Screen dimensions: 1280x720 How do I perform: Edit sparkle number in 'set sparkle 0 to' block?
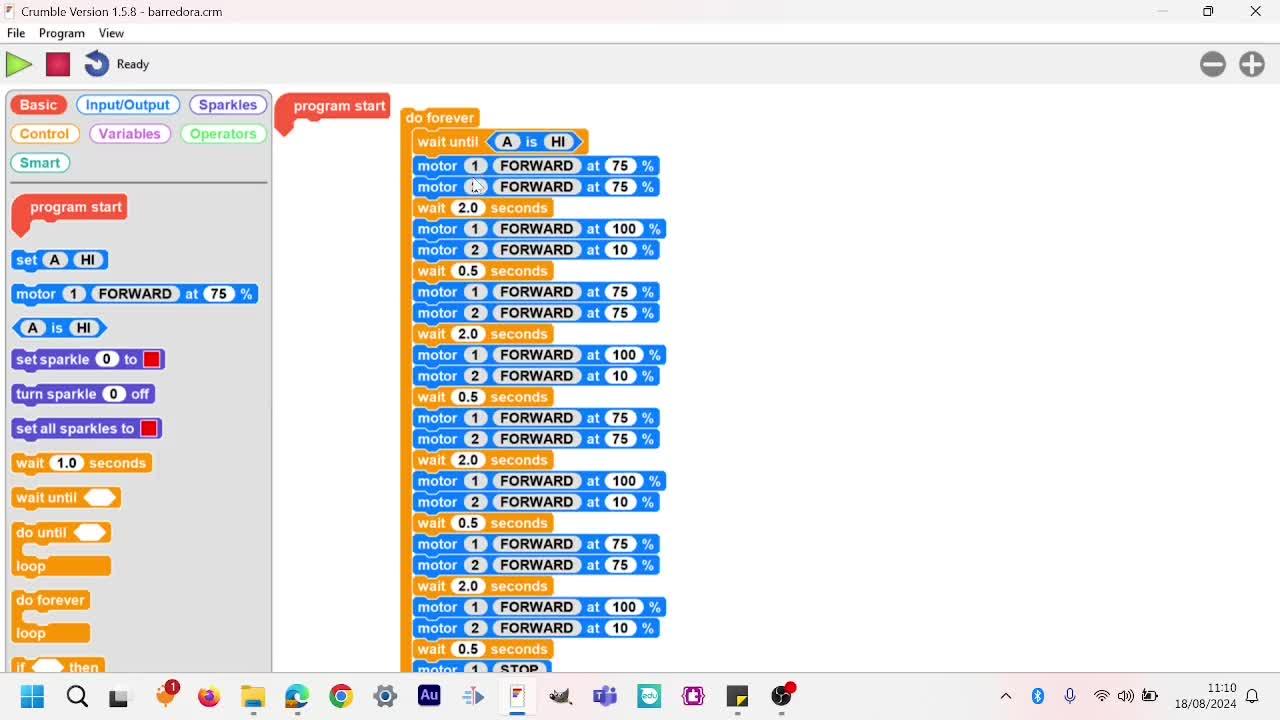click(107, 359)
